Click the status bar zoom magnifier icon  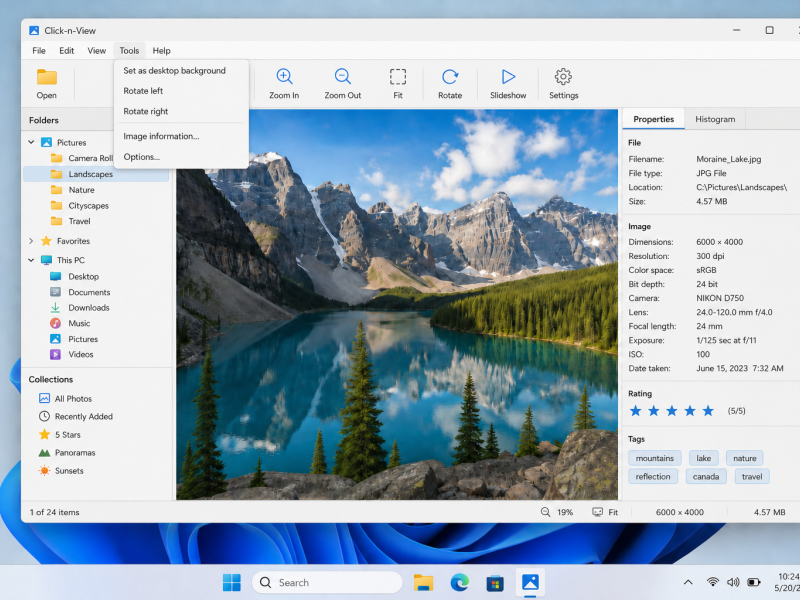tap(545, 512)
